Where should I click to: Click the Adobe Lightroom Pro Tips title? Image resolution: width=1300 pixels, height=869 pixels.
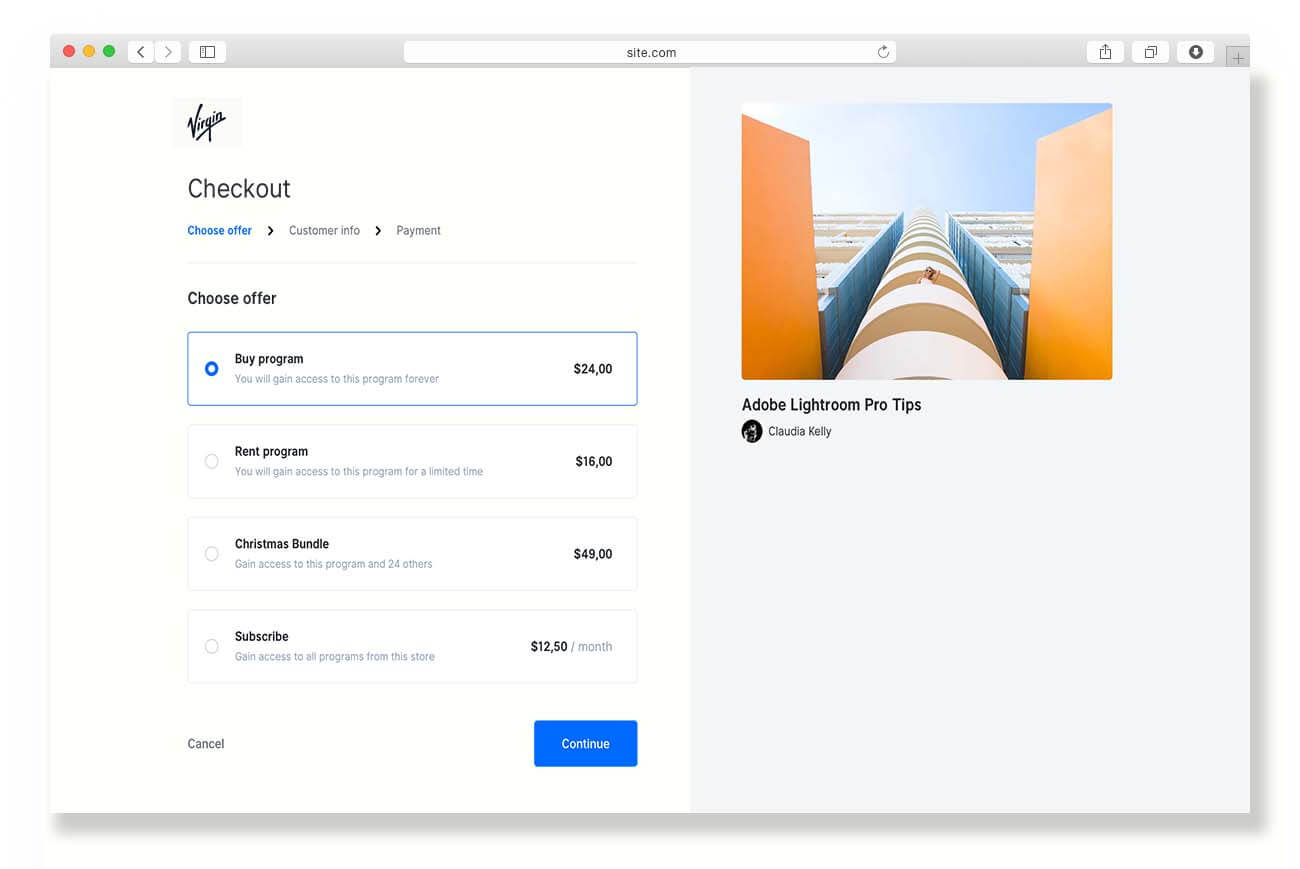coord(831,404)
